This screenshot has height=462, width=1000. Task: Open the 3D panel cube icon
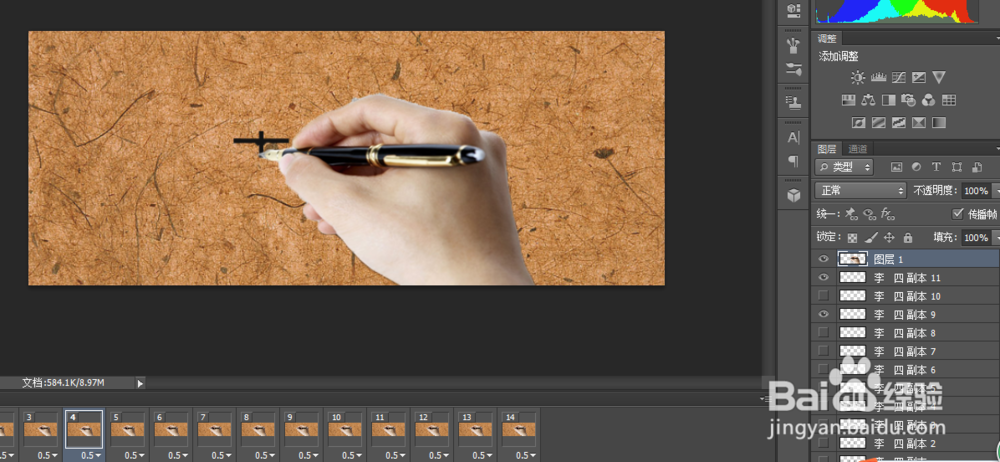point(793,196)
